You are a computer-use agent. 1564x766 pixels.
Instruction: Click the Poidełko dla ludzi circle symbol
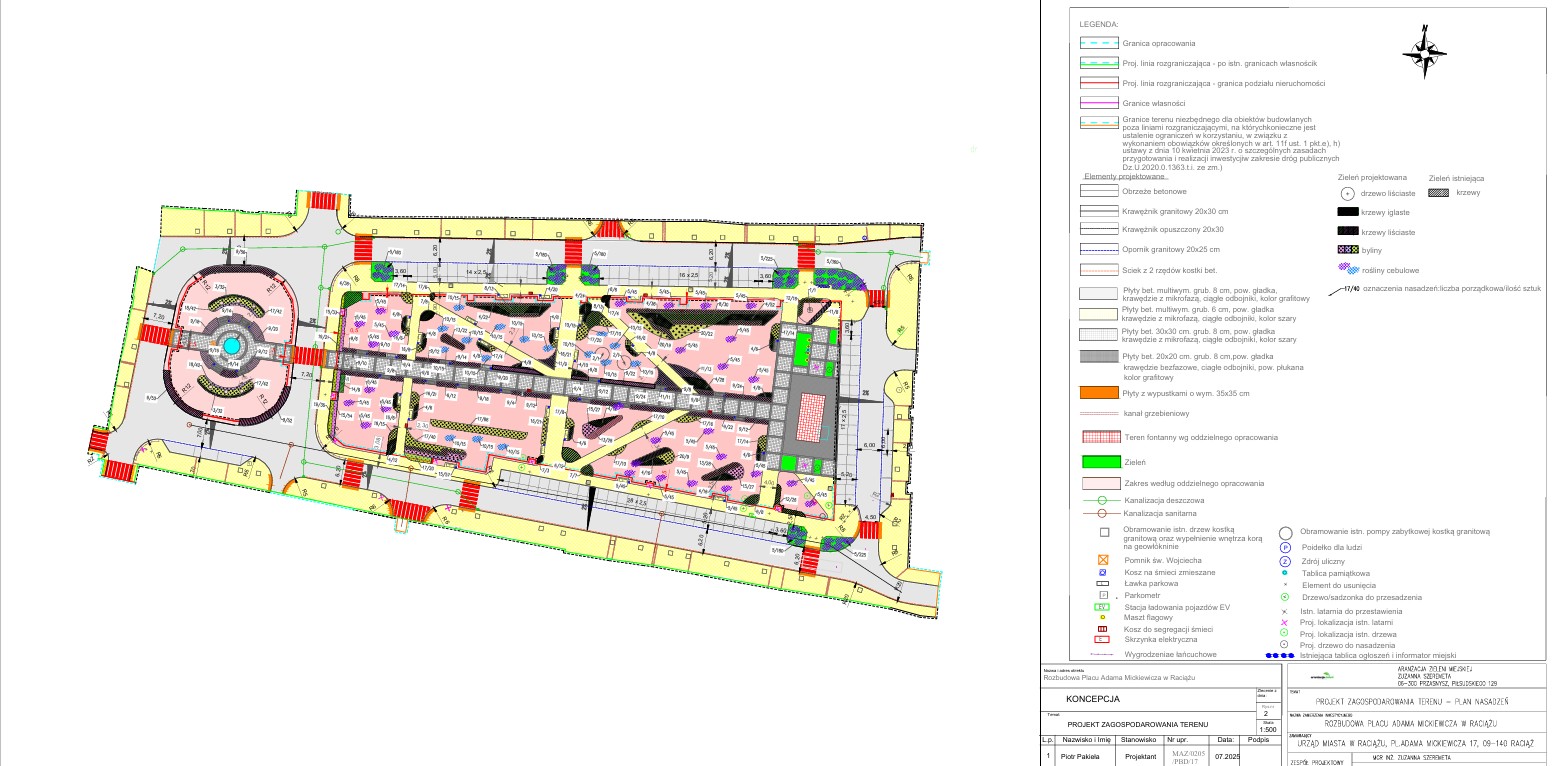click(1285, 547)
